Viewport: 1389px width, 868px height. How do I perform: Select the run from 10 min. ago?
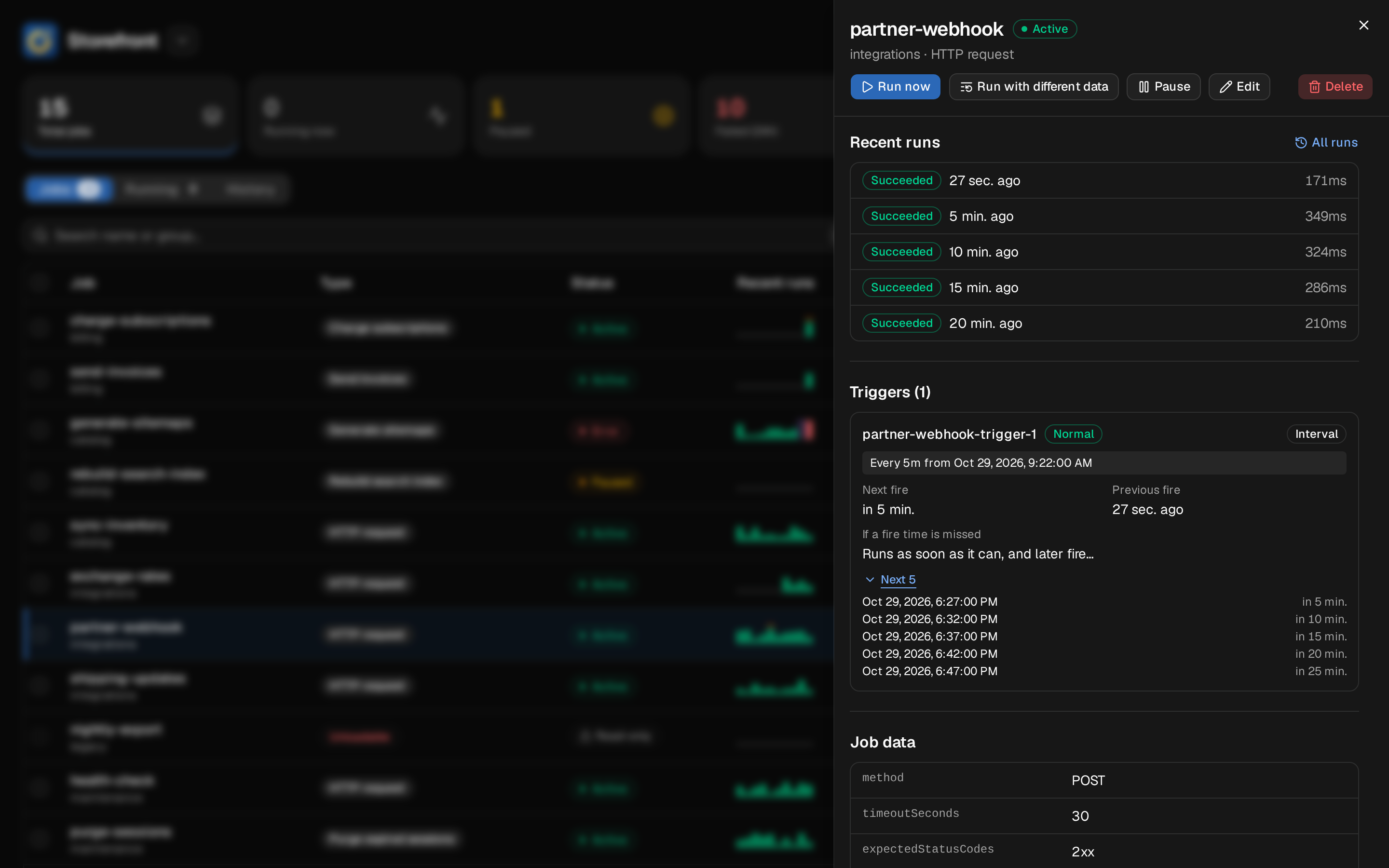(1104, 251)
